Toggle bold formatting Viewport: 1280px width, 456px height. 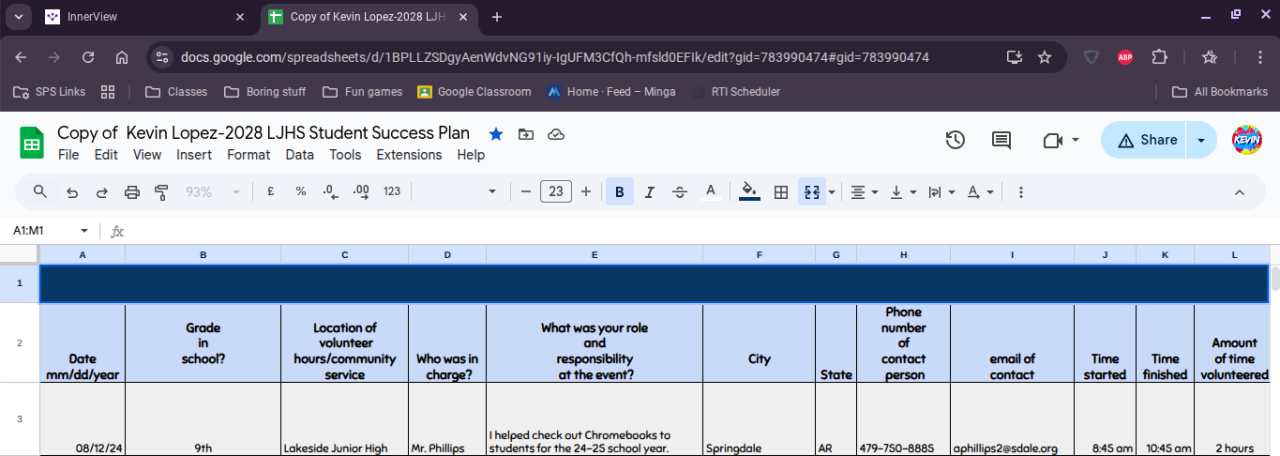[620, 192]
